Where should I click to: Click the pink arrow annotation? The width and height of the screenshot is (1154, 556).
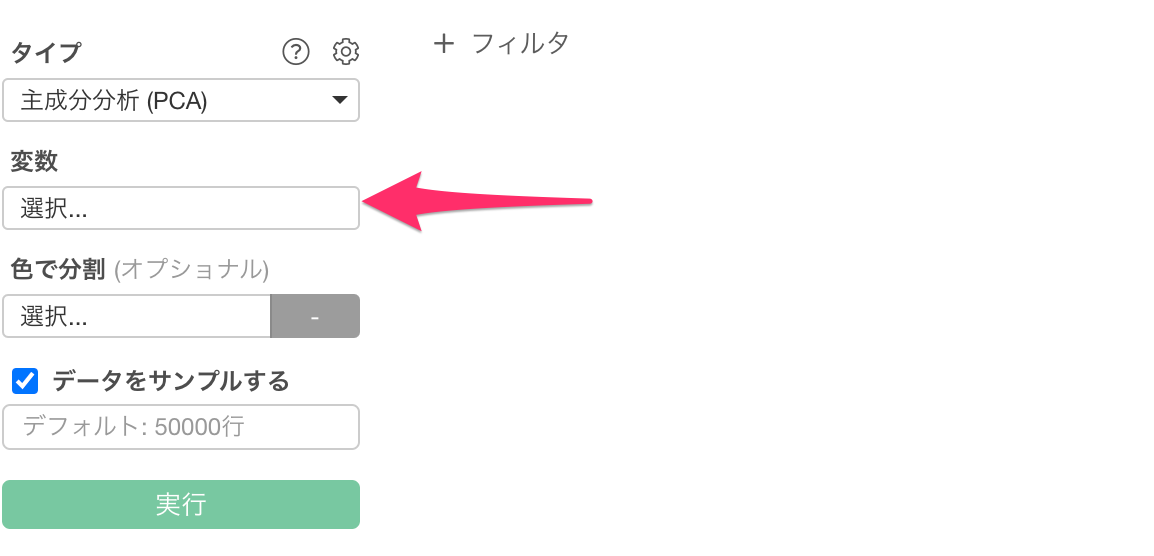[x=478, y=202]
